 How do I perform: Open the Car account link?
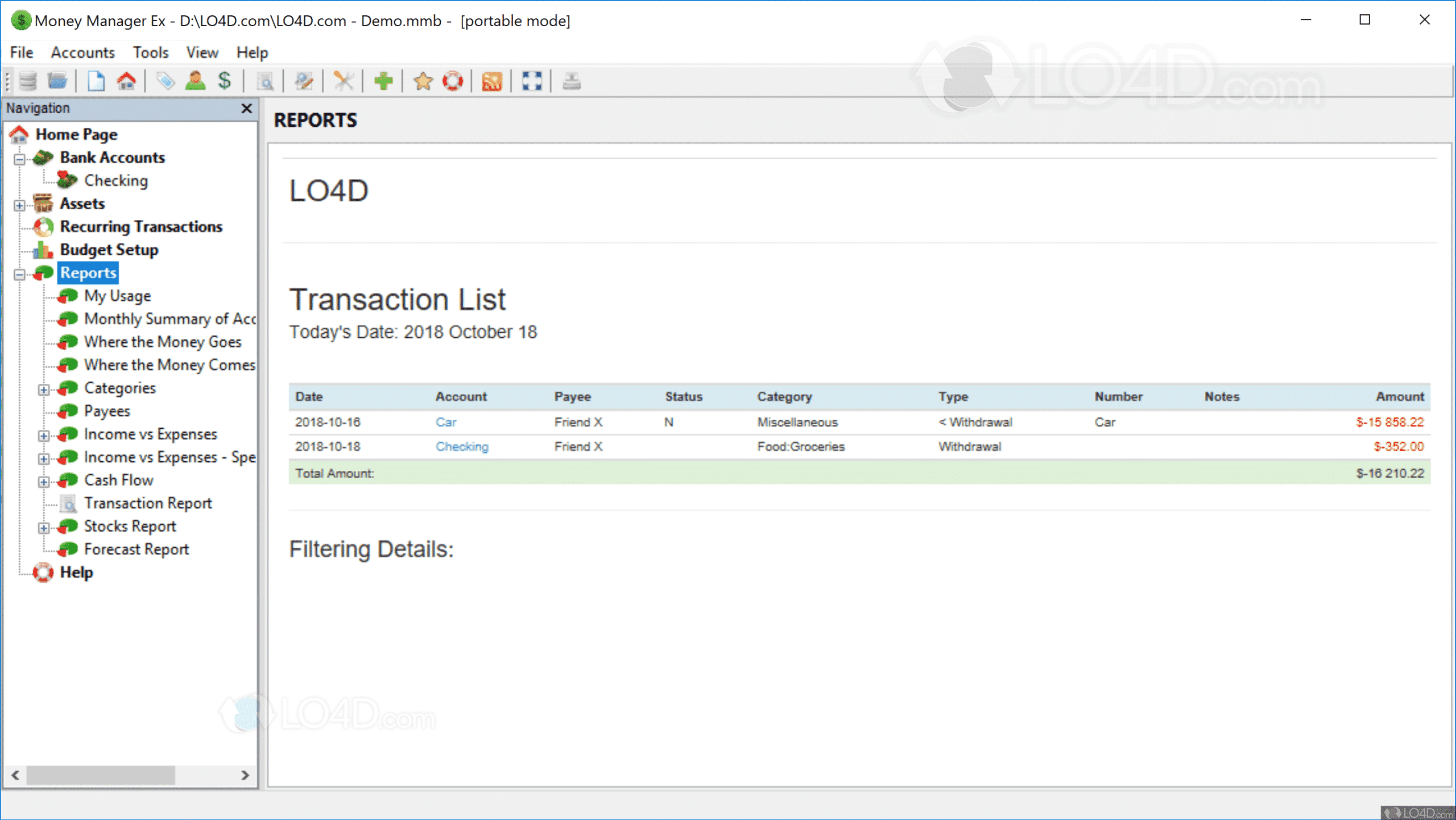446,422
